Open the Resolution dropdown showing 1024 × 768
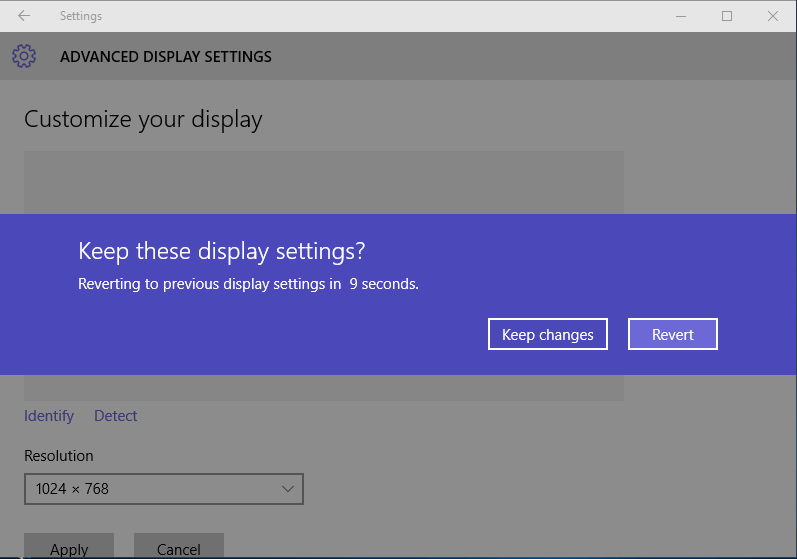This screenshot has width=797, height=559. [164, 489]
